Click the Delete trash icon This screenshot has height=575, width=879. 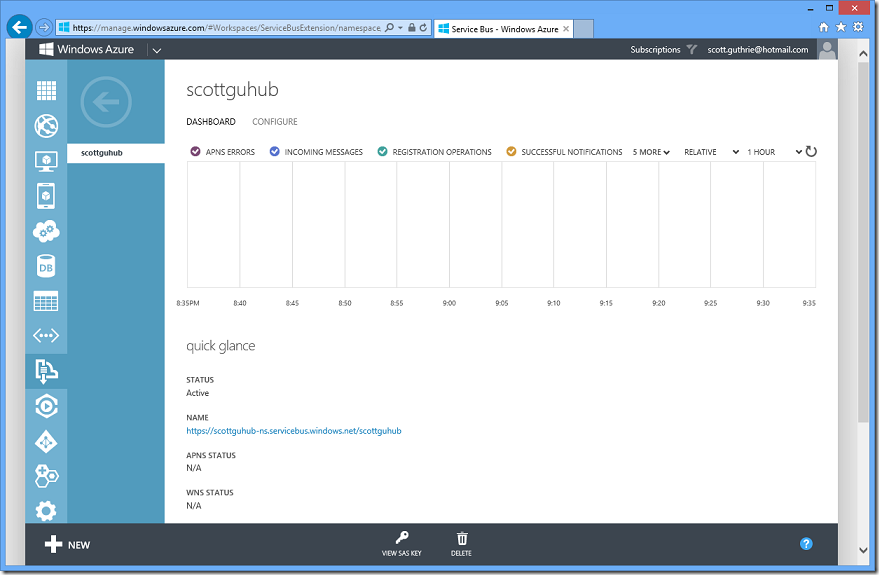pos(461,539)
